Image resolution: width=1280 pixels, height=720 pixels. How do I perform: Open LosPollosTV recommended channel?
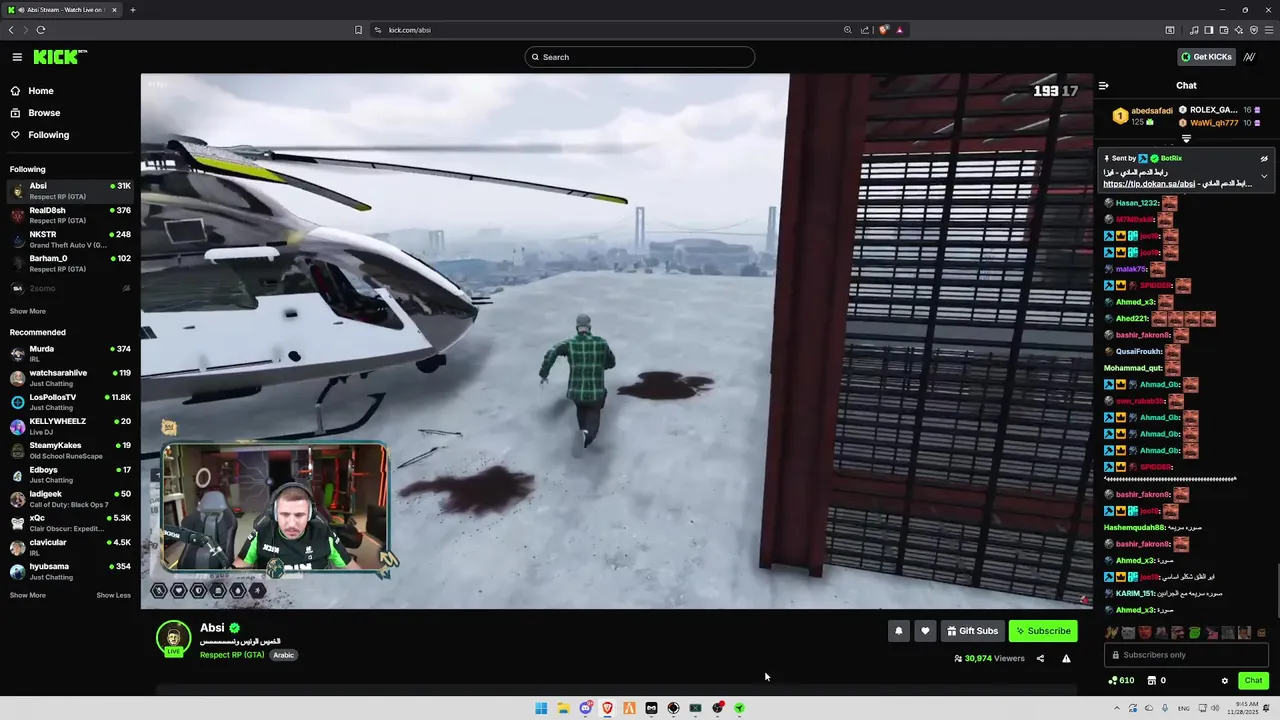[70, 402]
